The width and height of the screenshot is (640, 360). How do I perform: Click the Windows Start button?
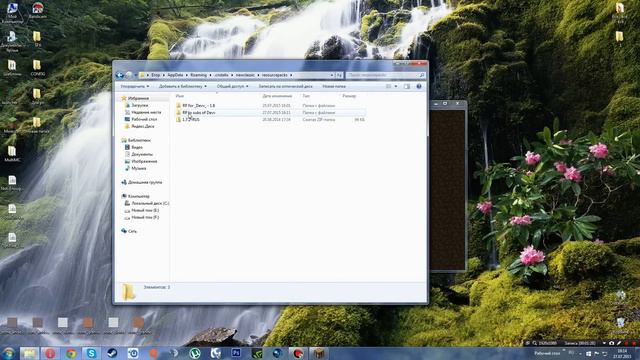(8, 353)
